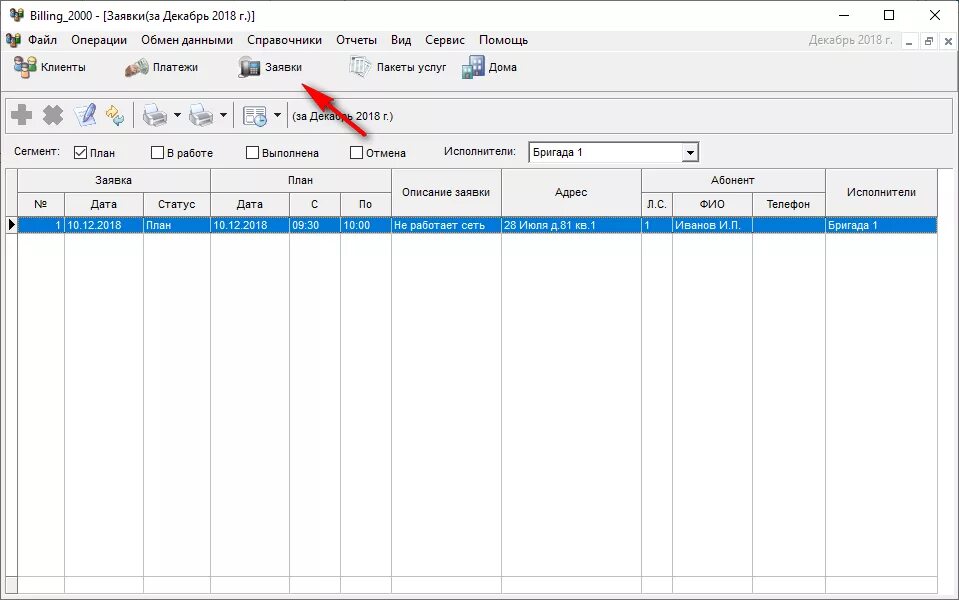959x600 pixels.
Task: Open the Помощь menu
Action: 503,40
